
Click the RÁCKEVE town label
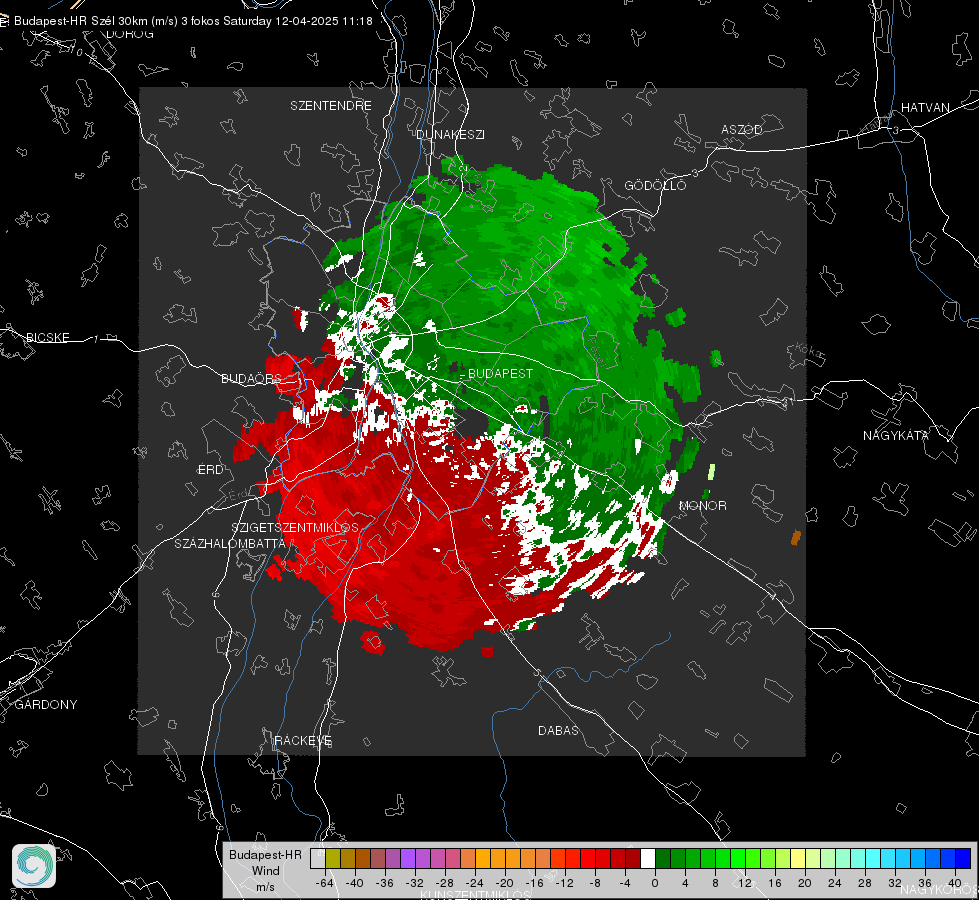(x=303, y=740)
